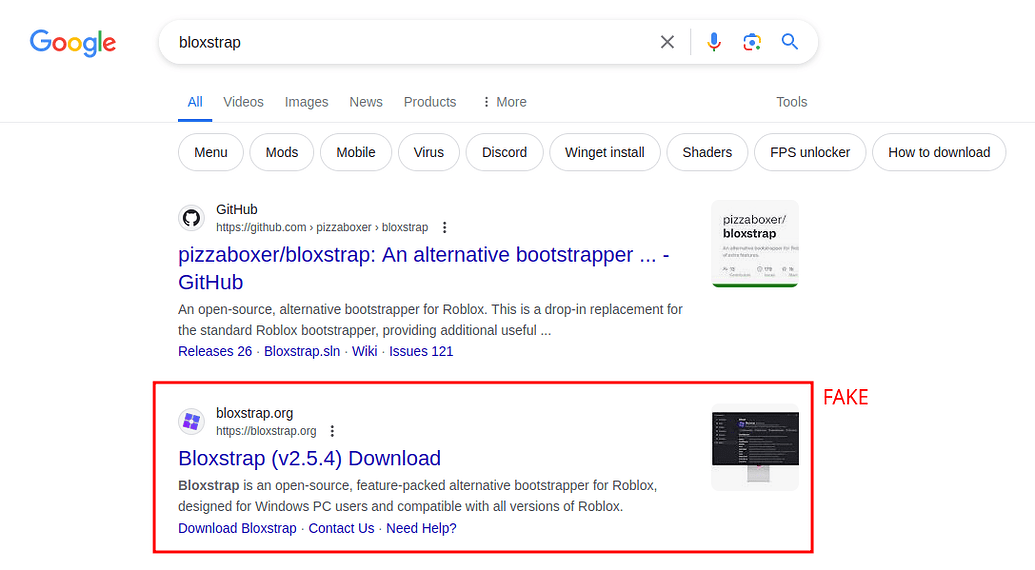The height and width of the screenshot is (570, 1035).
Task: Switch to the Products tab
Action: [x=430, y=102]
